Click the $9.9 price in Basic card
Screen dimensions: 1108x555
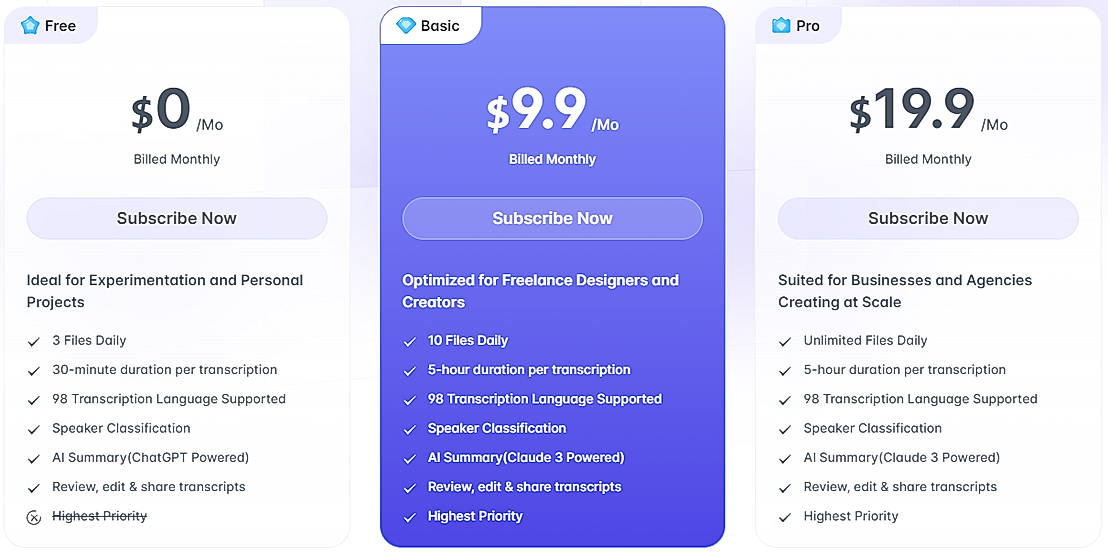tap(537, 111)
